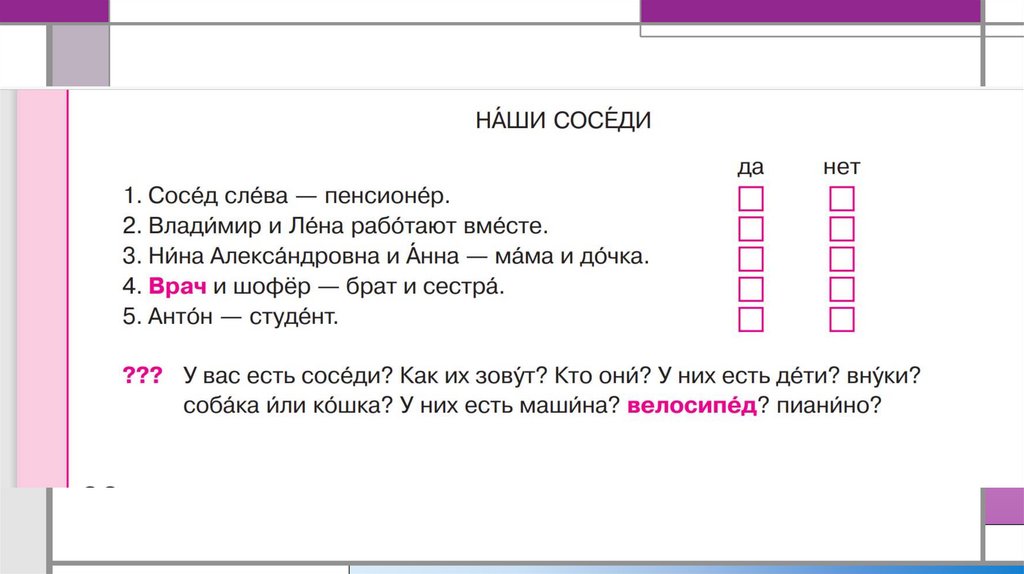Click sentence 'Сосед слева — пенсионер.'
The height and width of the screenshot is (574, 1024).
tap(298, 195)
